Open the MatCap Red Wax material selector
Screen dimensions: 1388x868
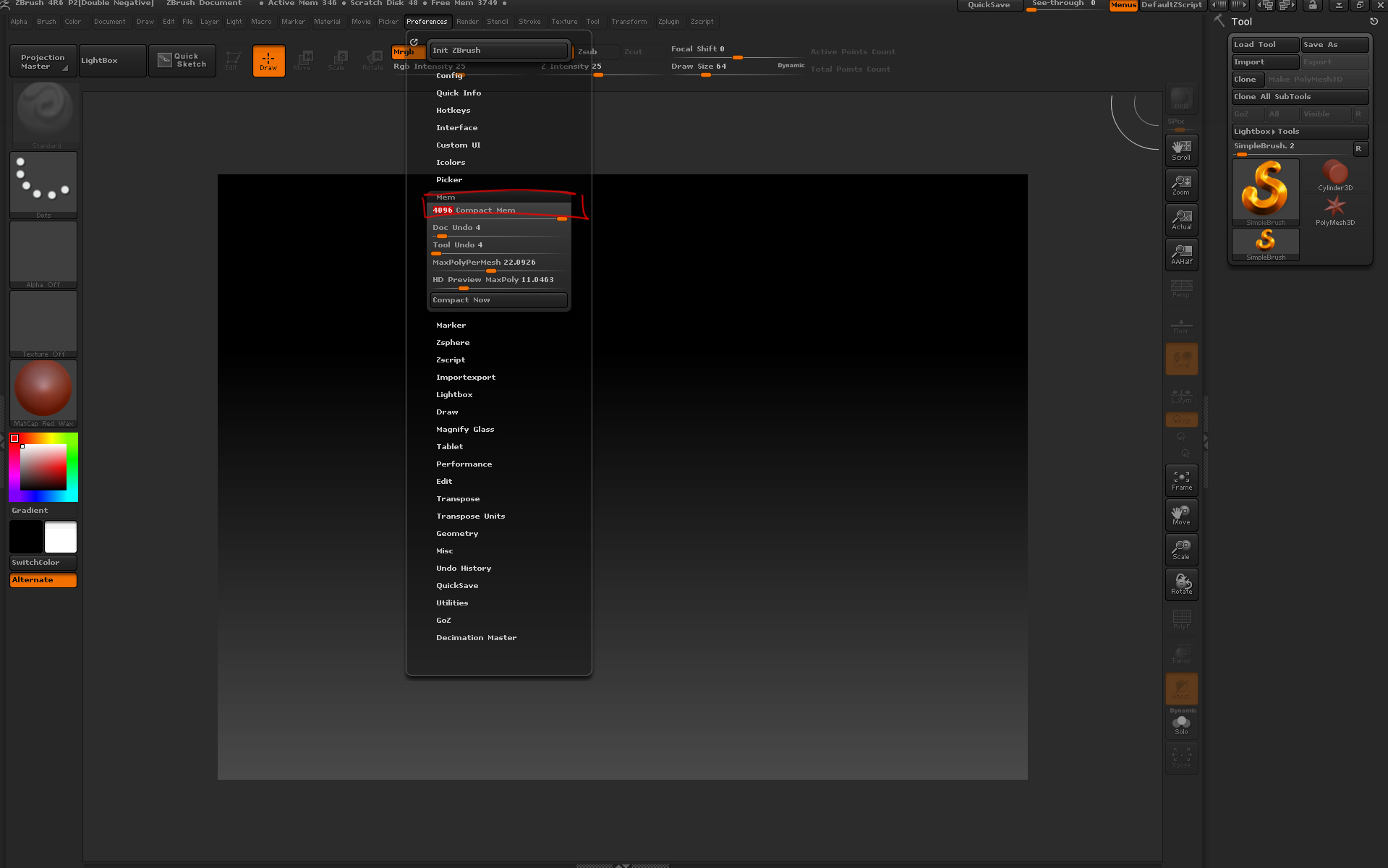[43, 393]
